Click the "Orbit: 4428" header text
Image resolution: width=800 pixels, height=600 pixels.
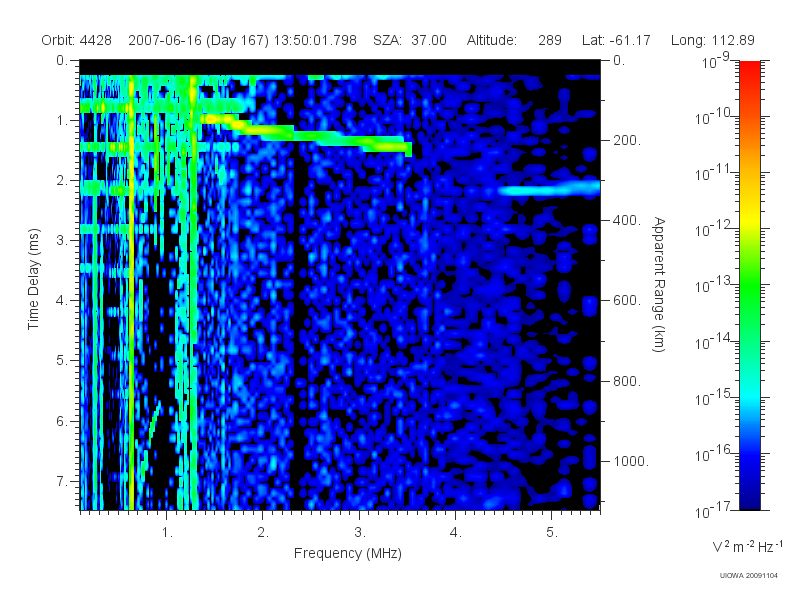coord(77,40)
